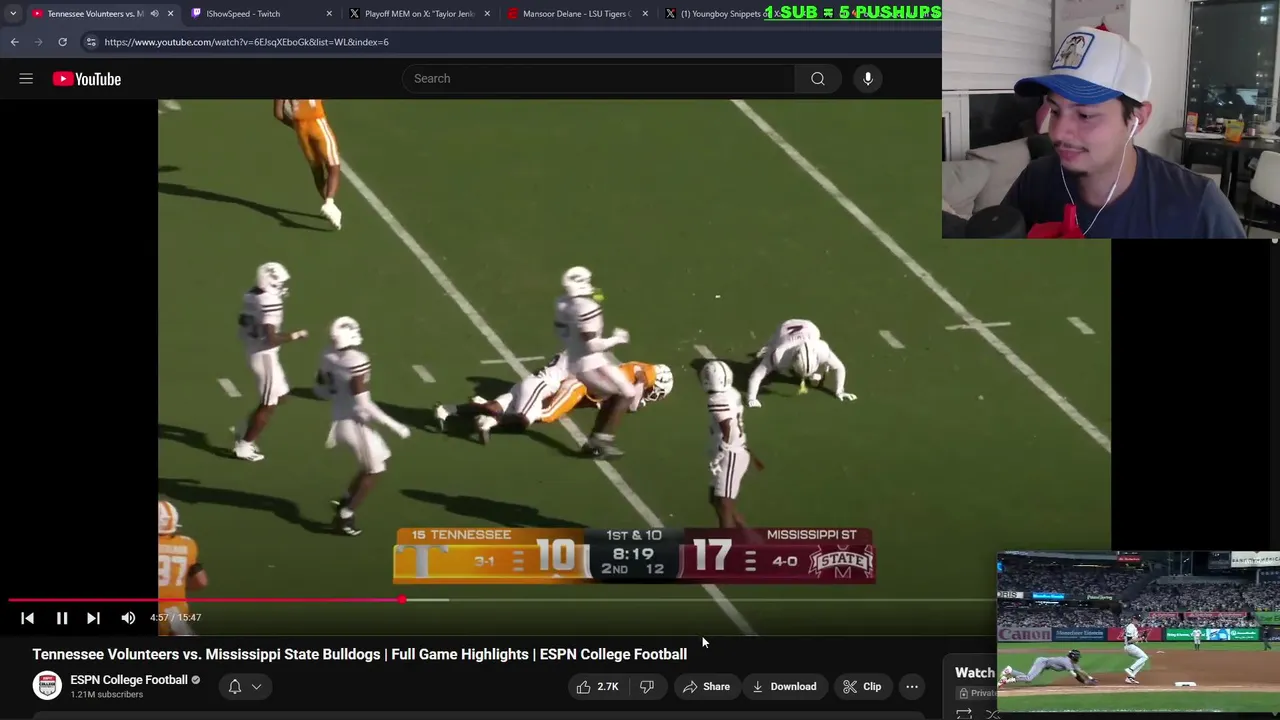Image resolution: width=1280 pixels, height=720 pixels.
Task: Open the more actions three-dot menu
Action: tap(912, 686)
